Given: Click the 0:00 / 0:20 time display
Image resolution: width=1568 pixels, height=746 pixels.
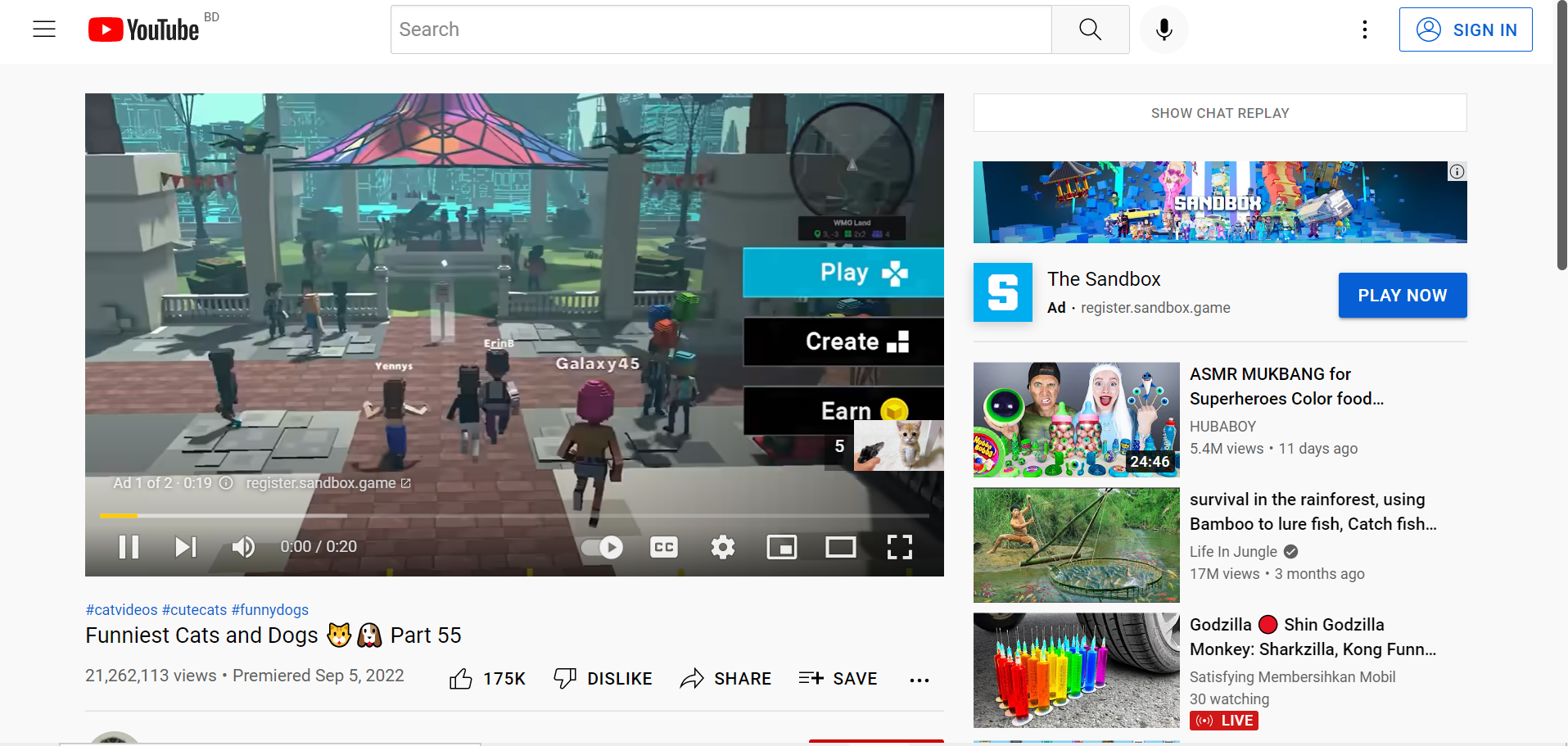Looking at the screenshot, I should point(319,546).
